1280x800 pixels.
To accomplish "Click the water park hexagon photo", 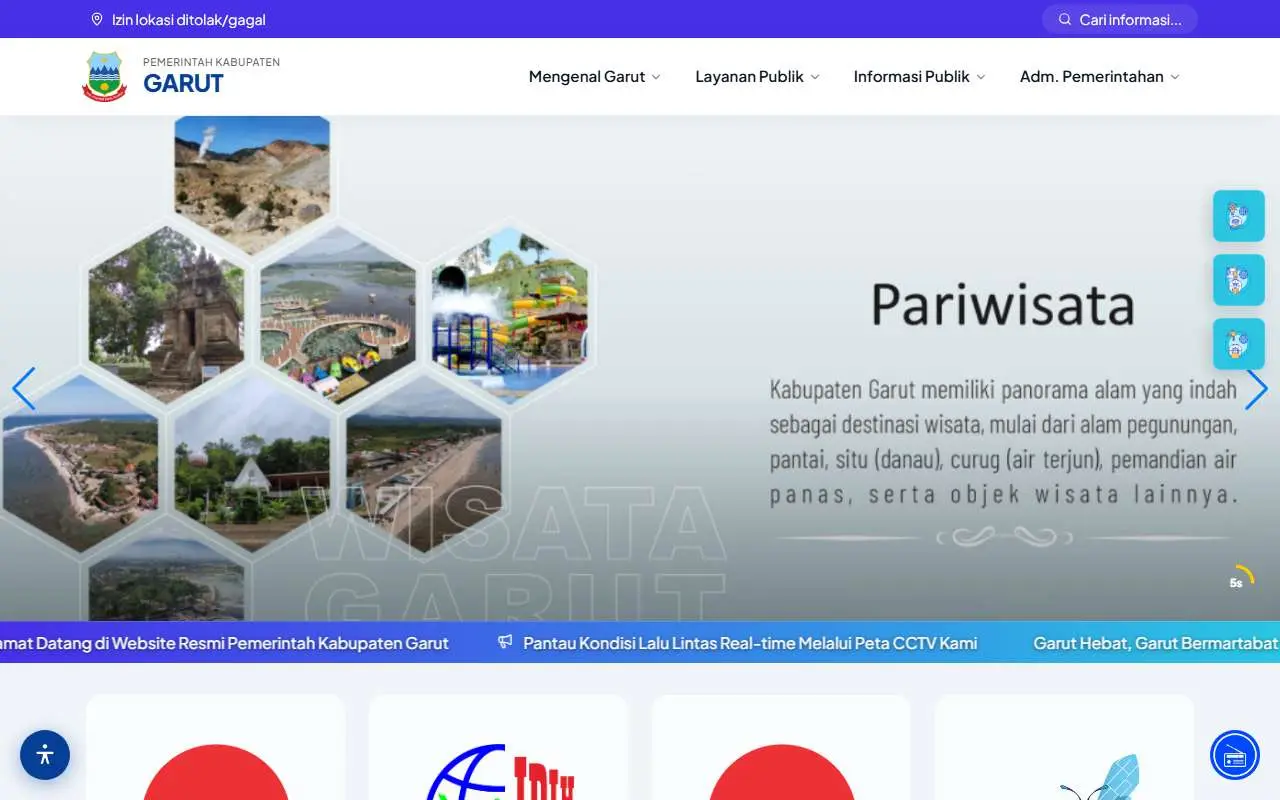I will [x=510, y=314].
